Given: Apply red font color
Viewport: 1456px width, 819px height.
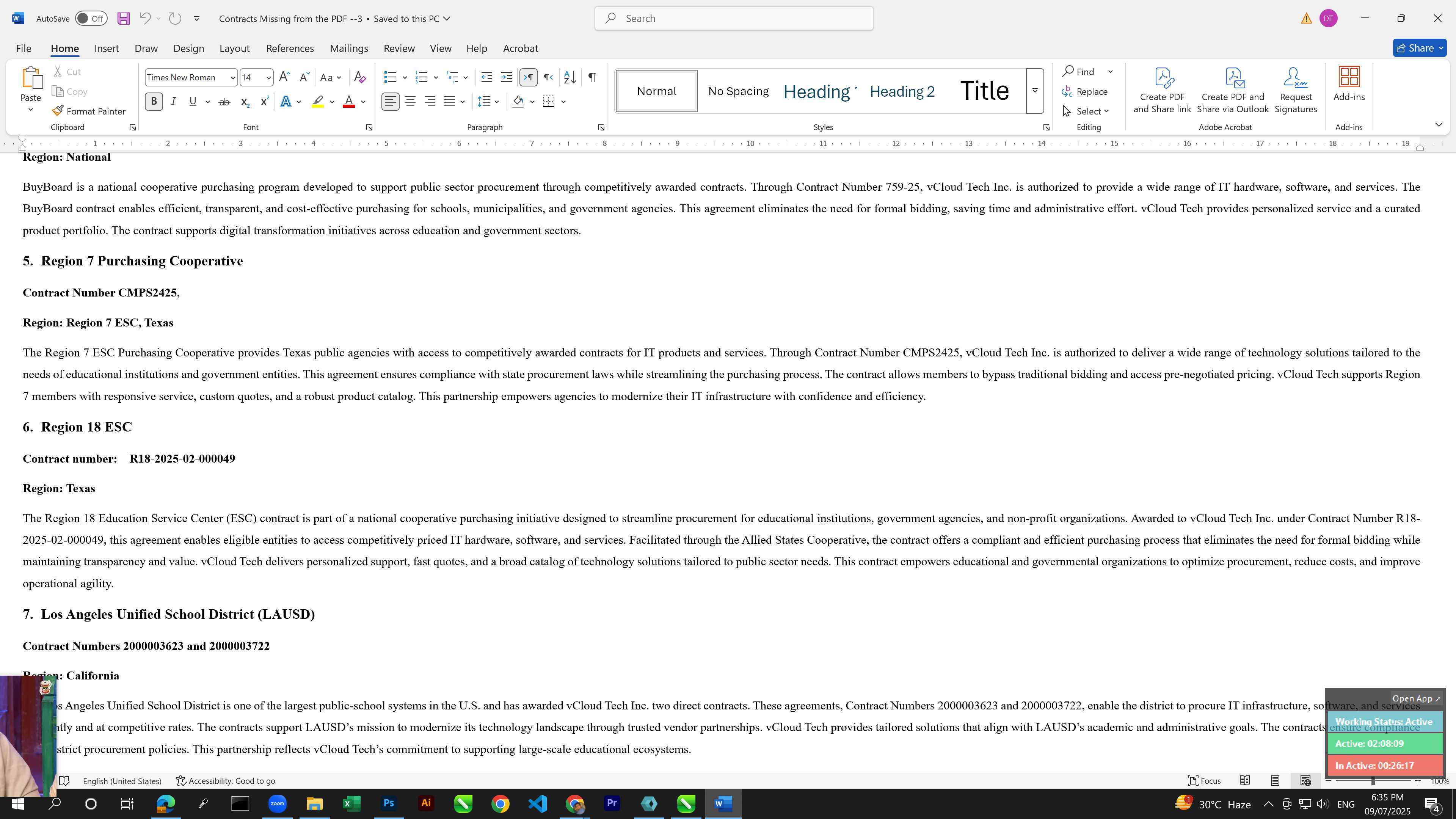Looking at the screenshot, I should coord(349,102).
